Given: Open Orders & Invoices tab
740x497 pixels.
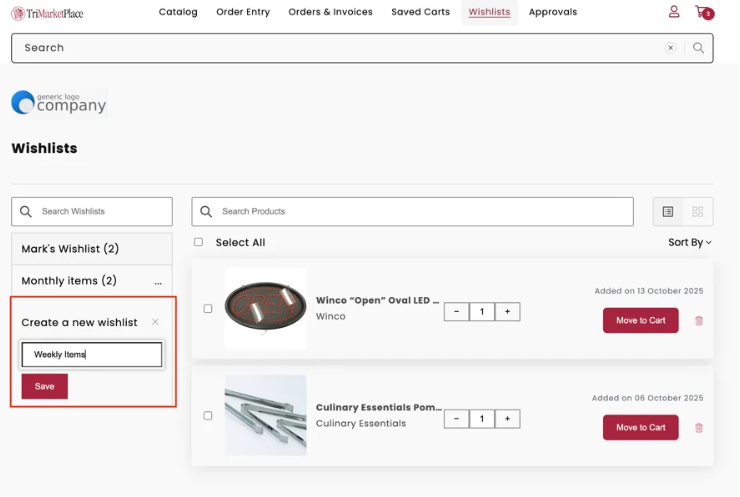Looking at the screenshot, I should pyautogui.click(x=330, y=12).
